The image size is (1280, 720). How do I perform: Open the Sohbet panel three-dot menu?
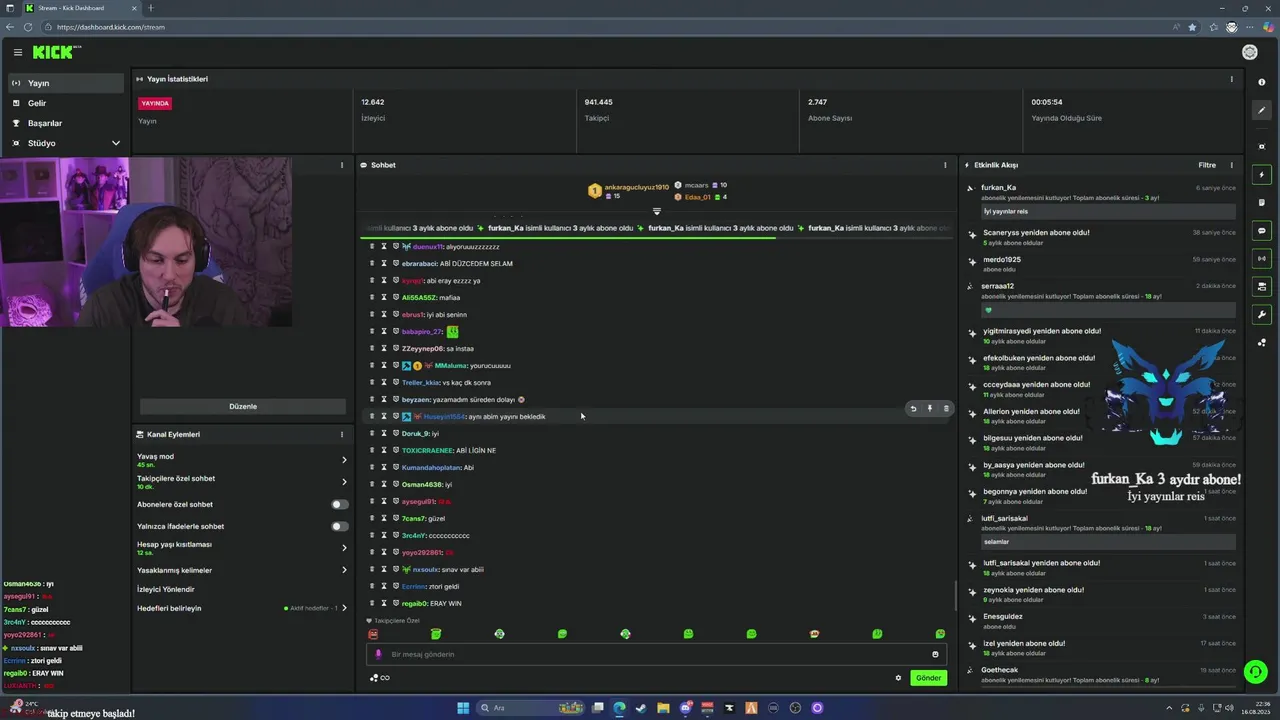945,165
